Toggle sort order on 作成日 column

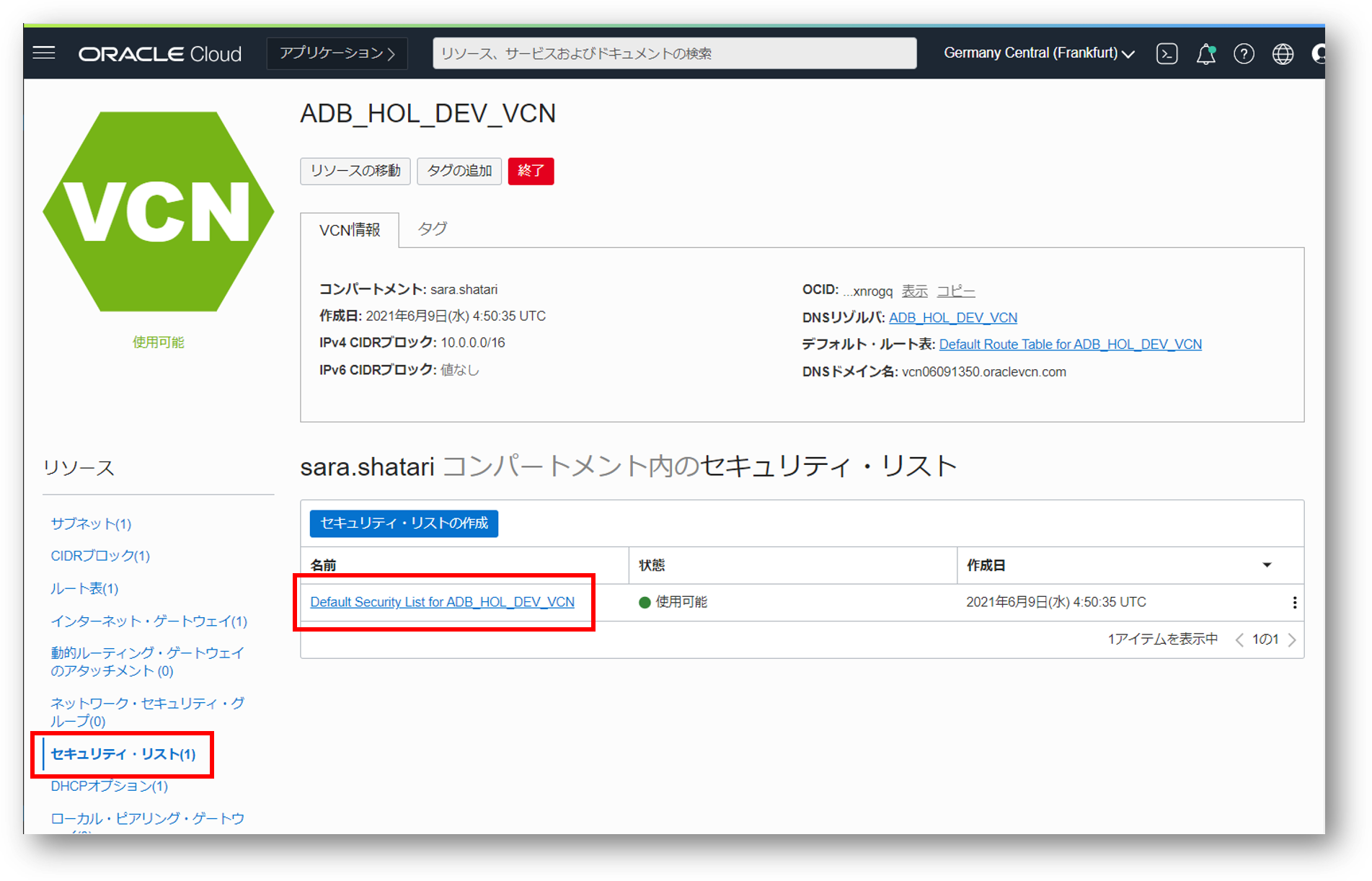pos(1267,565)
